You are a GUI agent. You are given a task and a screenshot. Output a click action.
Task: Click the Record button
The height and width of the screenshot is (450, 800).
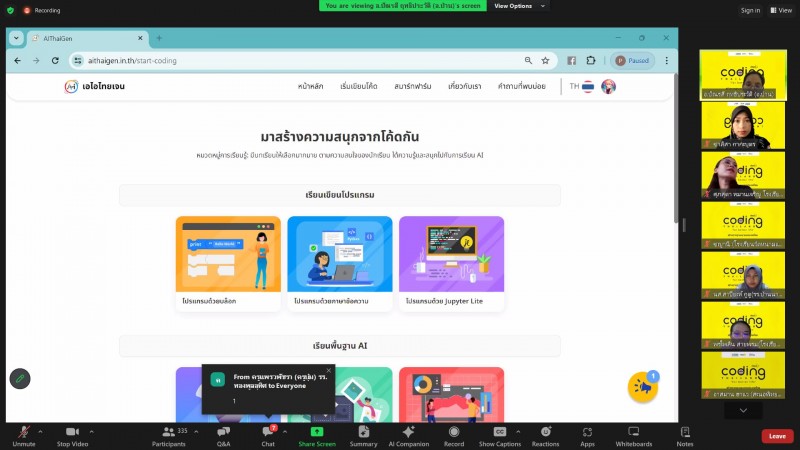pyautogui.click(x=454, y=436)
